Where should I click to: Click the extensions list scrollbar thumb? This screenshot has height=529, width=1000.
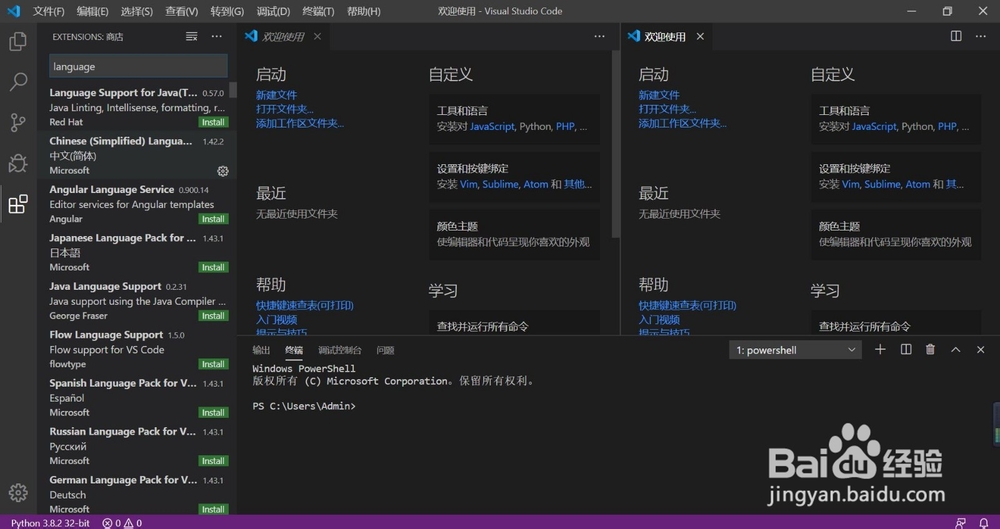(x=233, y=89)
